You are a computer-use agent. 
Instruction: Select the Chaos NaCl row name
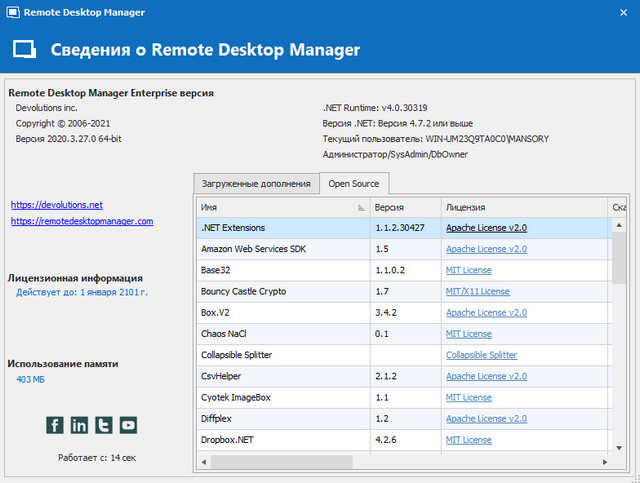tap(224, 334)
